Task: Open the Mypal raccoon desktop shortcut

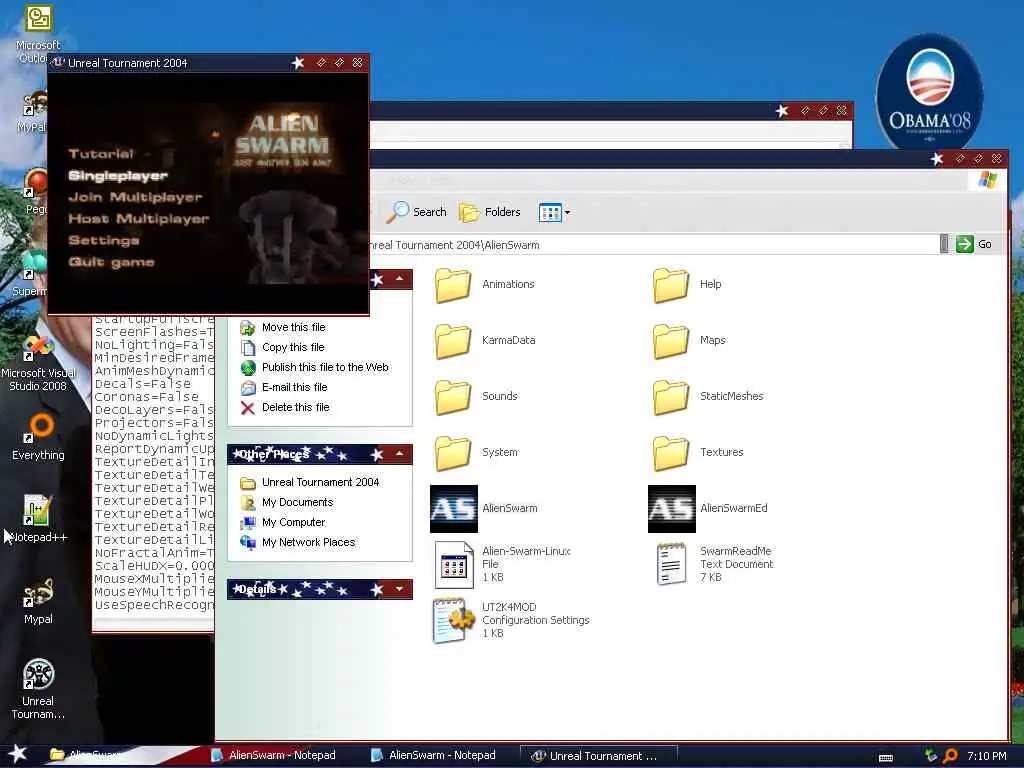Action: (38, 602)
